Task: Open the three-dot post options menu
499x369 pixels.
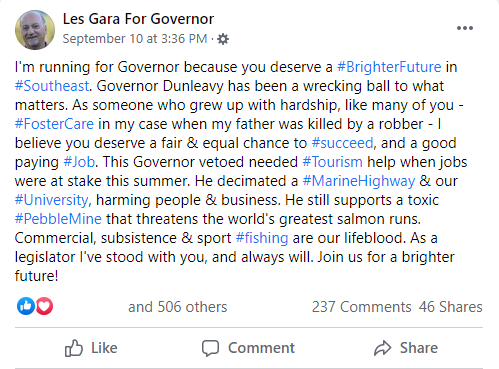Action: 465,28
